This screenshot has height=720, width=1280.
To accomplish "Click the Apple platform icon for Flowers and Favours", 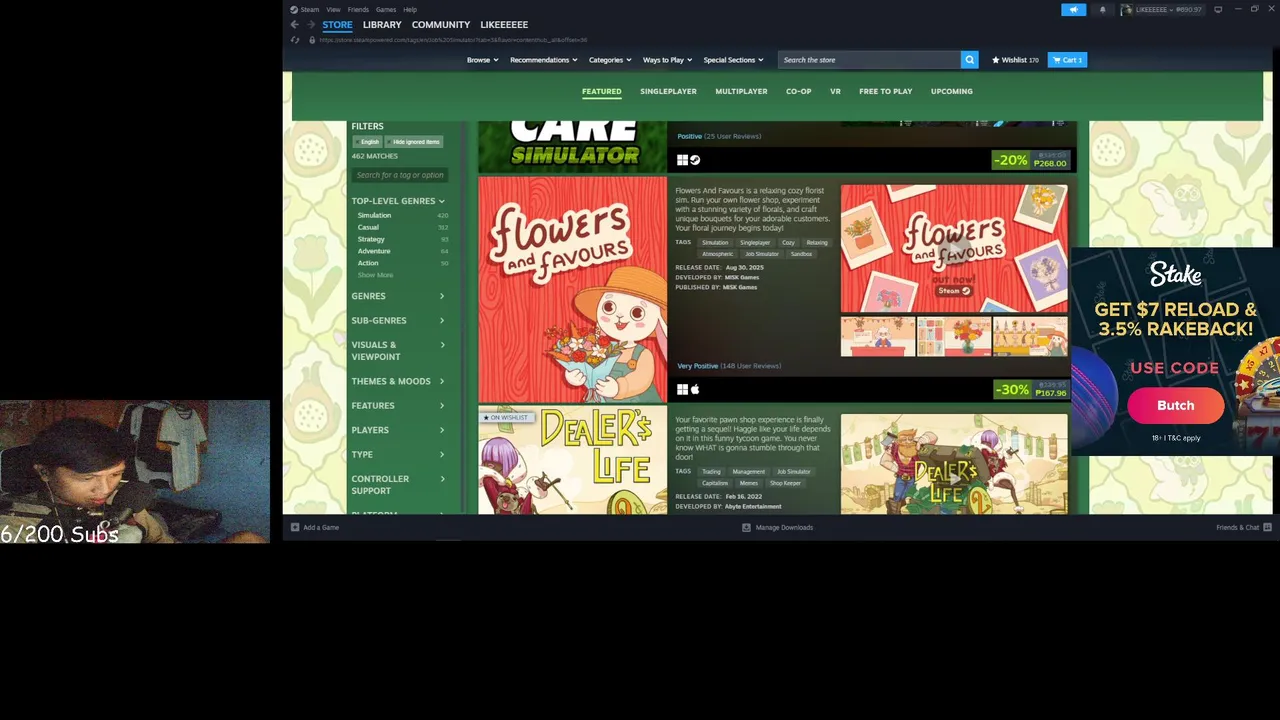I will pos(695,390).
